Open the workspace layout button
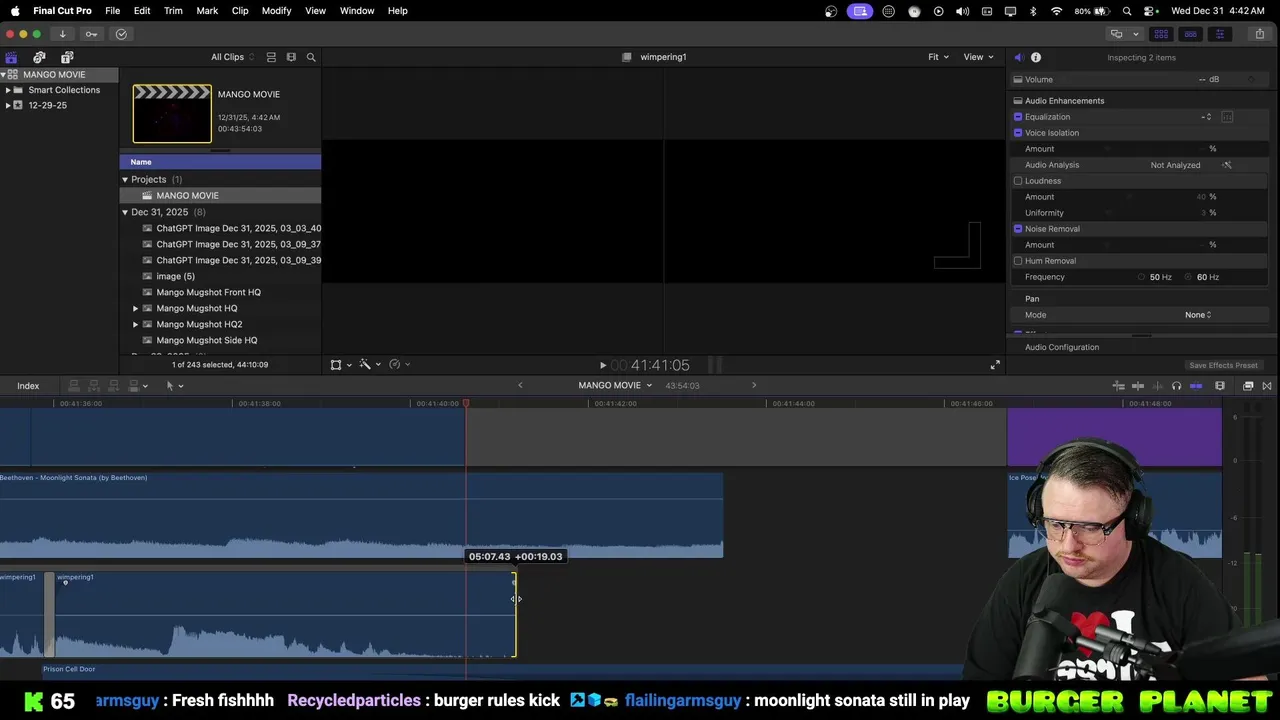Screen dimensions: 1280x720 pyautogui.click(x=1124, y=34)
